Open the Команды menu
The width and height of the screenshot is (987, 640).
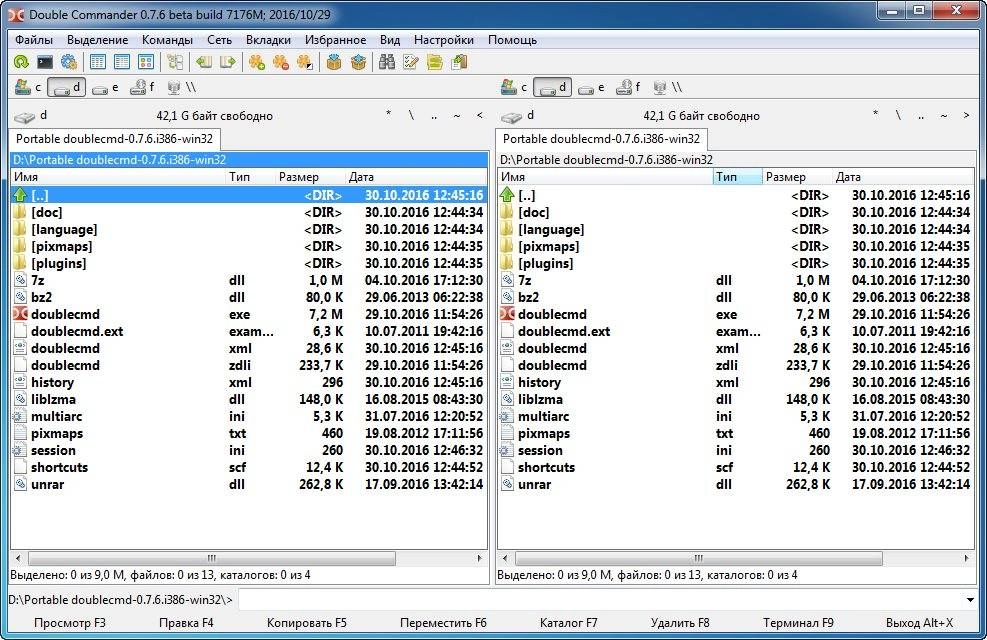point(167,40)
